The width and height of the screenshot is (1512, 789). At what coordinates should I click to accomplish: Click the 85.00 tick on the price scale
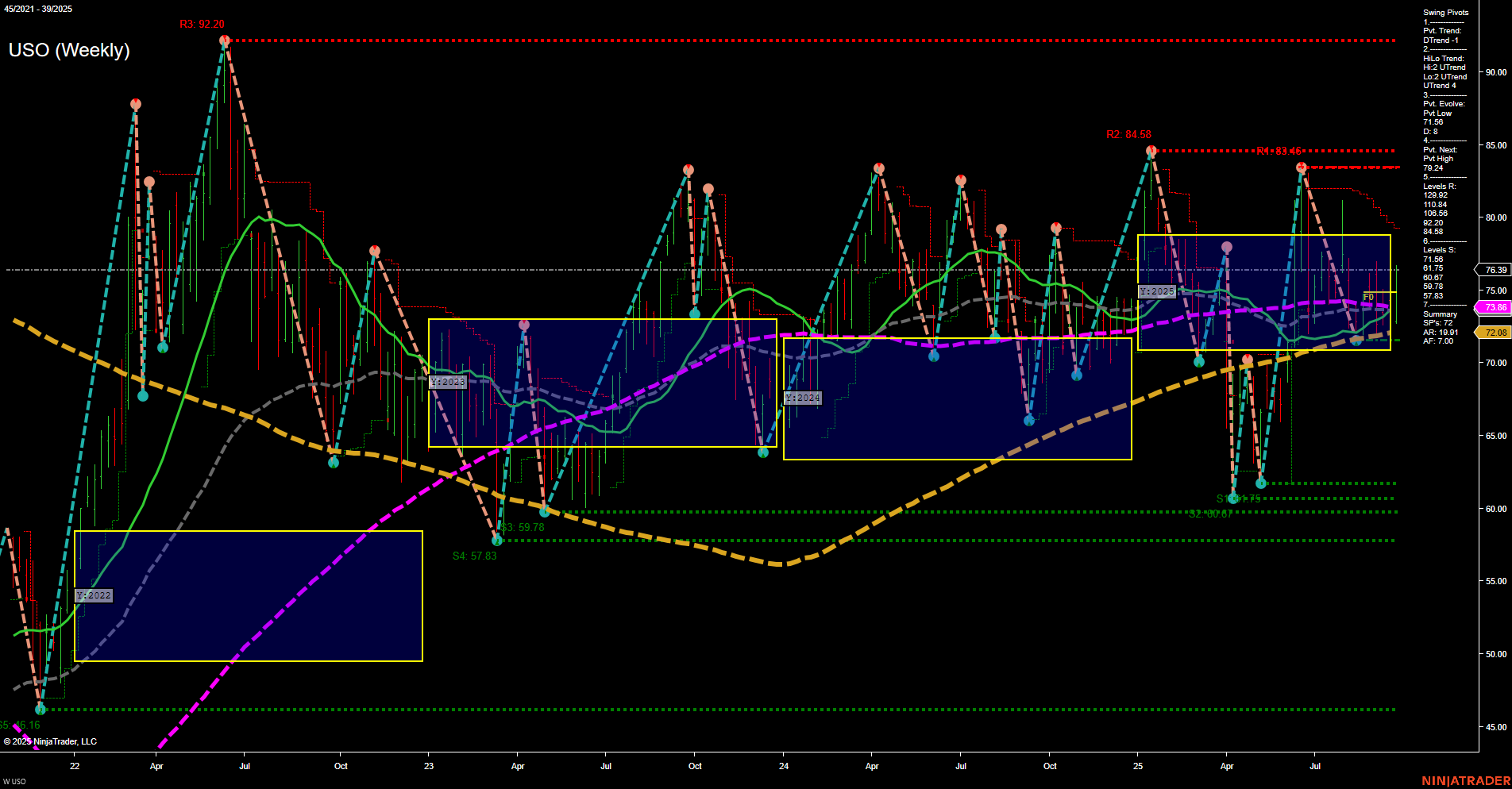pos(1498,145)
